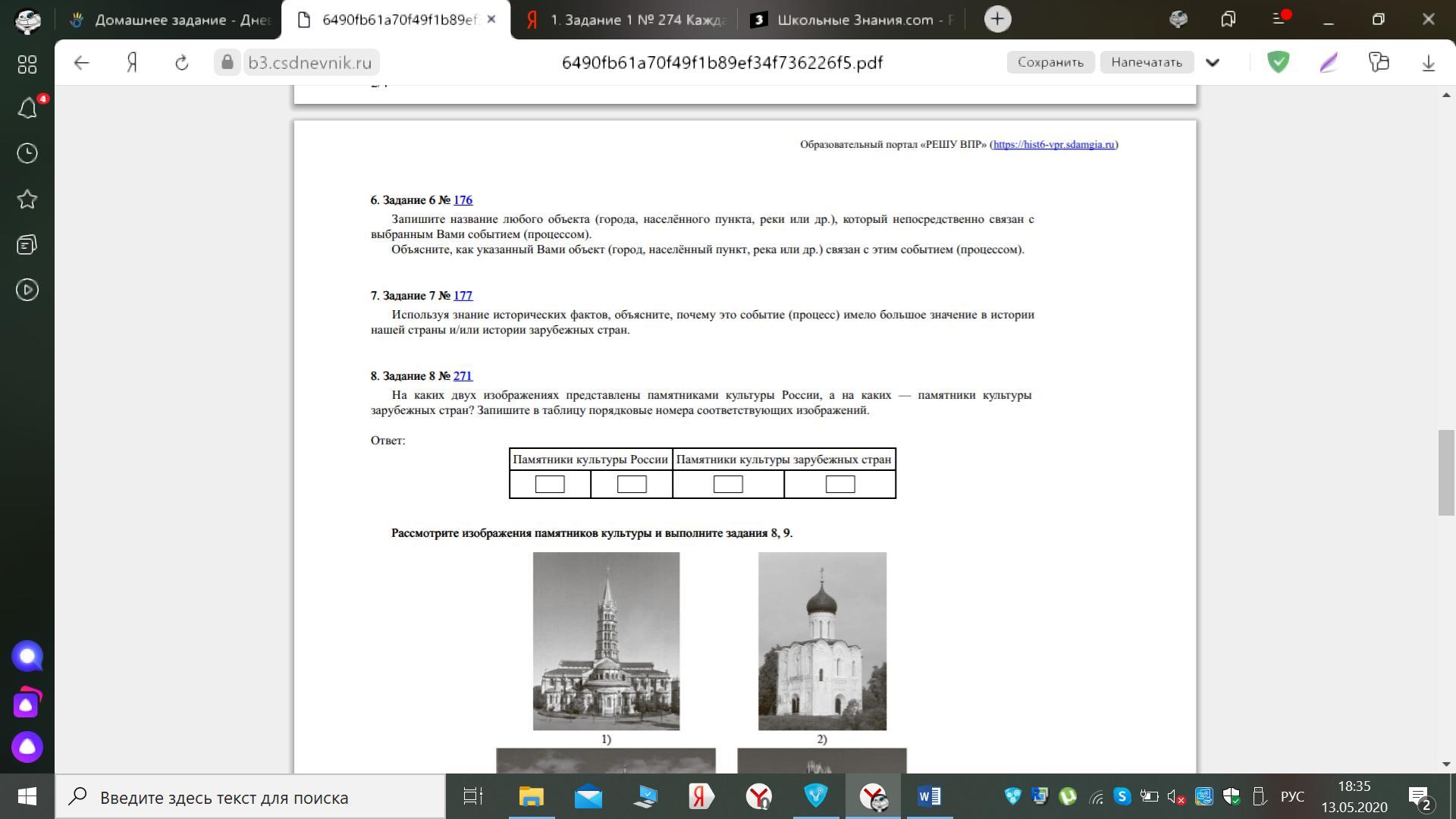Open the browser menu icon with red dot
The width and height of the screenshot is (1456, 819).
point(1279,19)
